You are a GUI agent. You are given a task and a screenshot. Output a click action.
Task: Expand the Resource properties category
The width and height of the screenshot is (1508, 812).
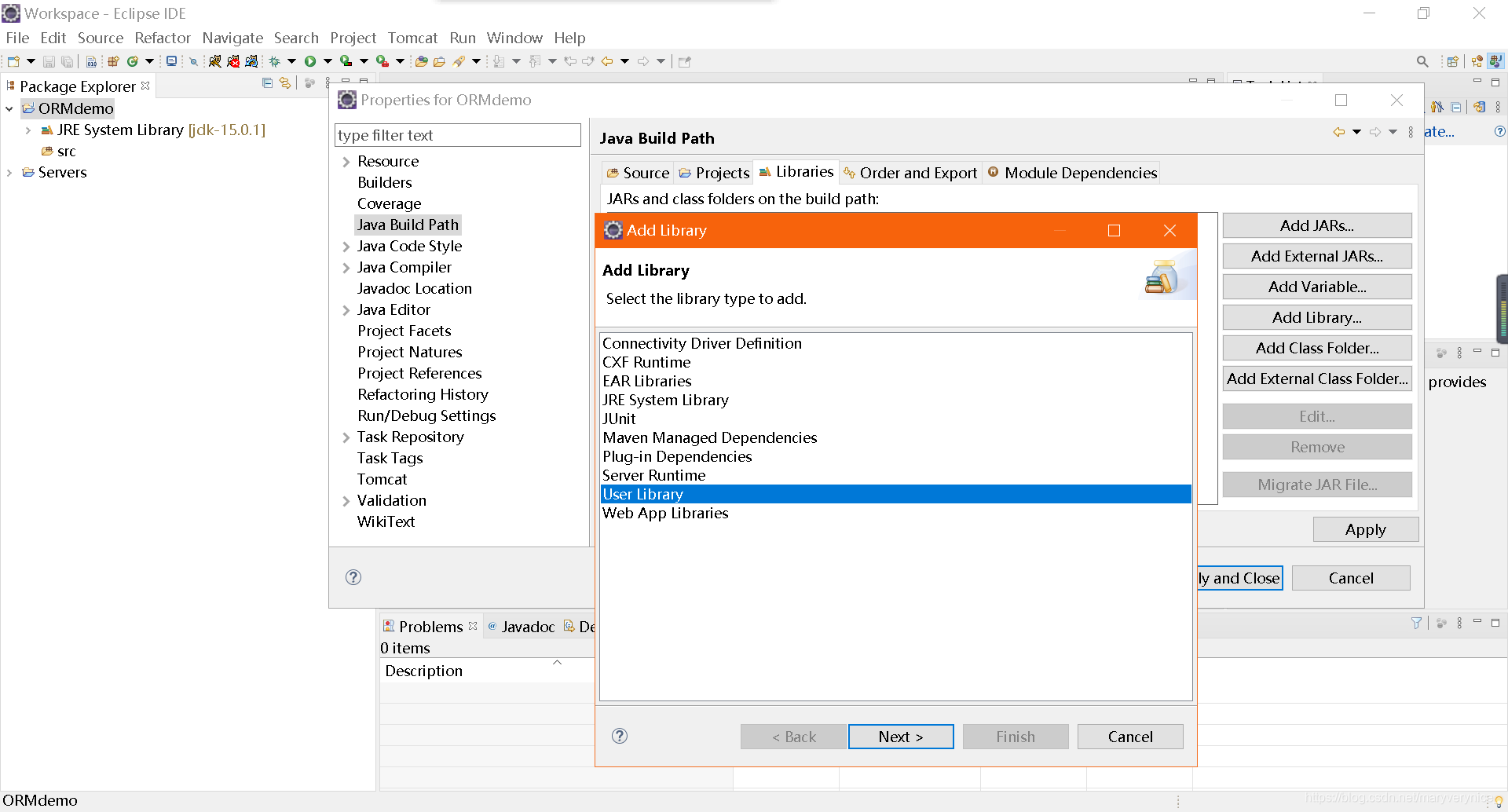(x=346, y=162)
